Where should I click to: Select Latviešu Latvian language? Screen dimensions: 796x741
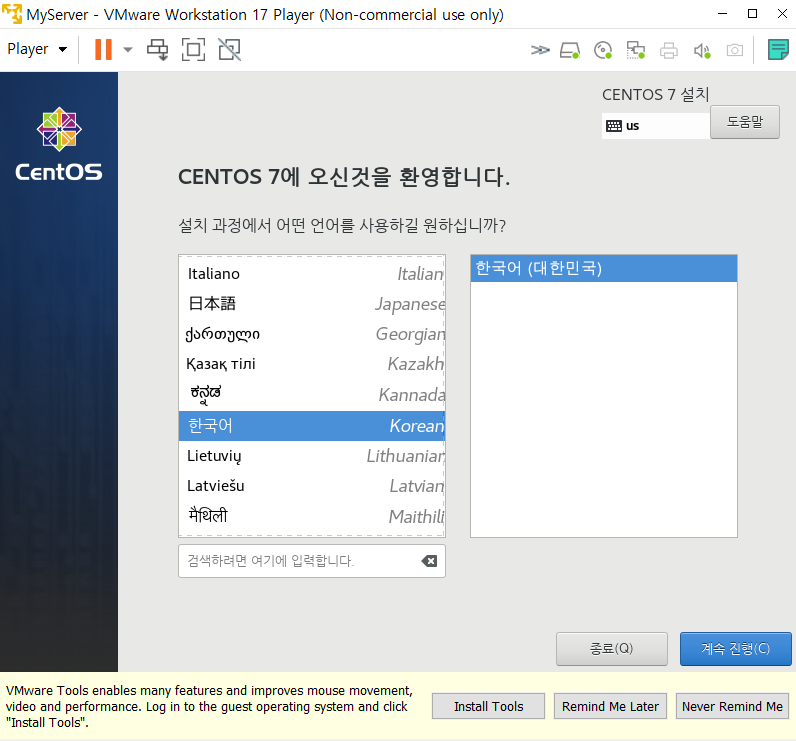312,486
